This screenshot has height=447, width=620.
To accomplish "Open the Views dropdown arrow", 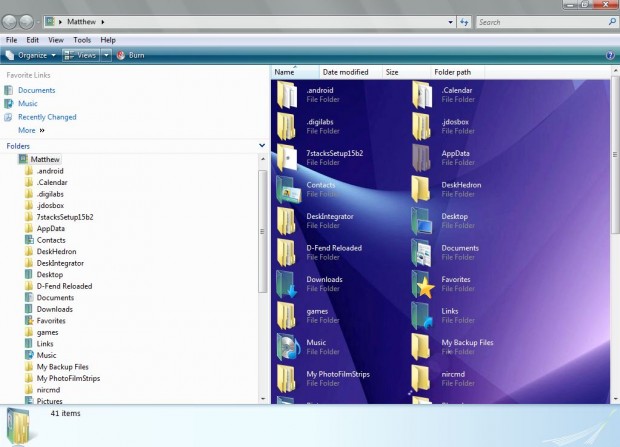I will [x=106, y=55].
